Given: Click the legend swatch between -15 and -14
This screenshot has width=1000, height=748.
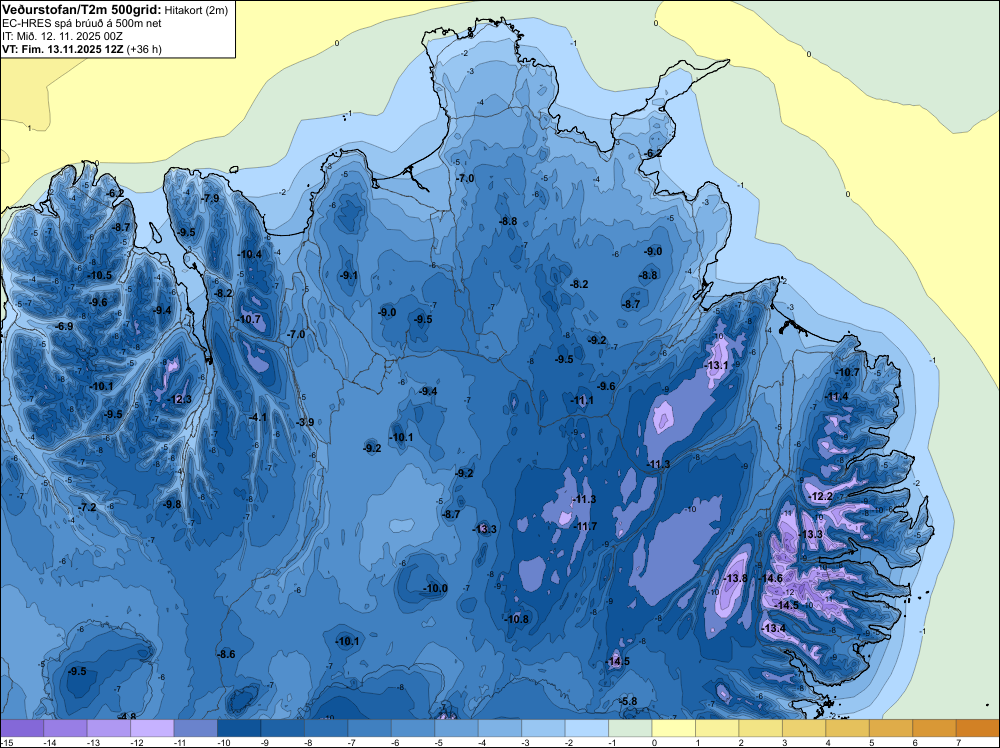Looking at the screenshot, I should point(22,728).
